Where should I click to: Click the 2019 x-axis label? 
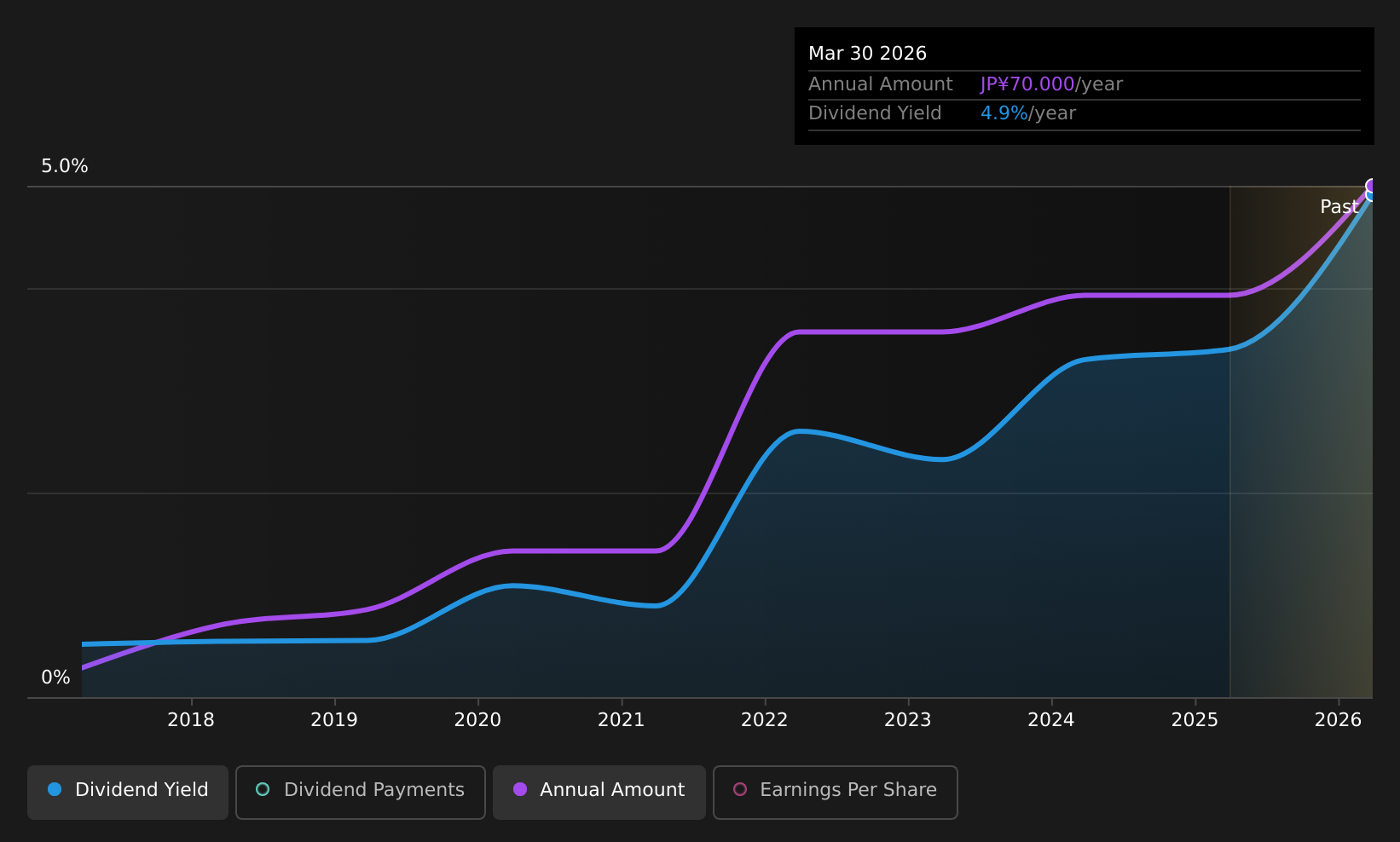[x=334, y=720]
